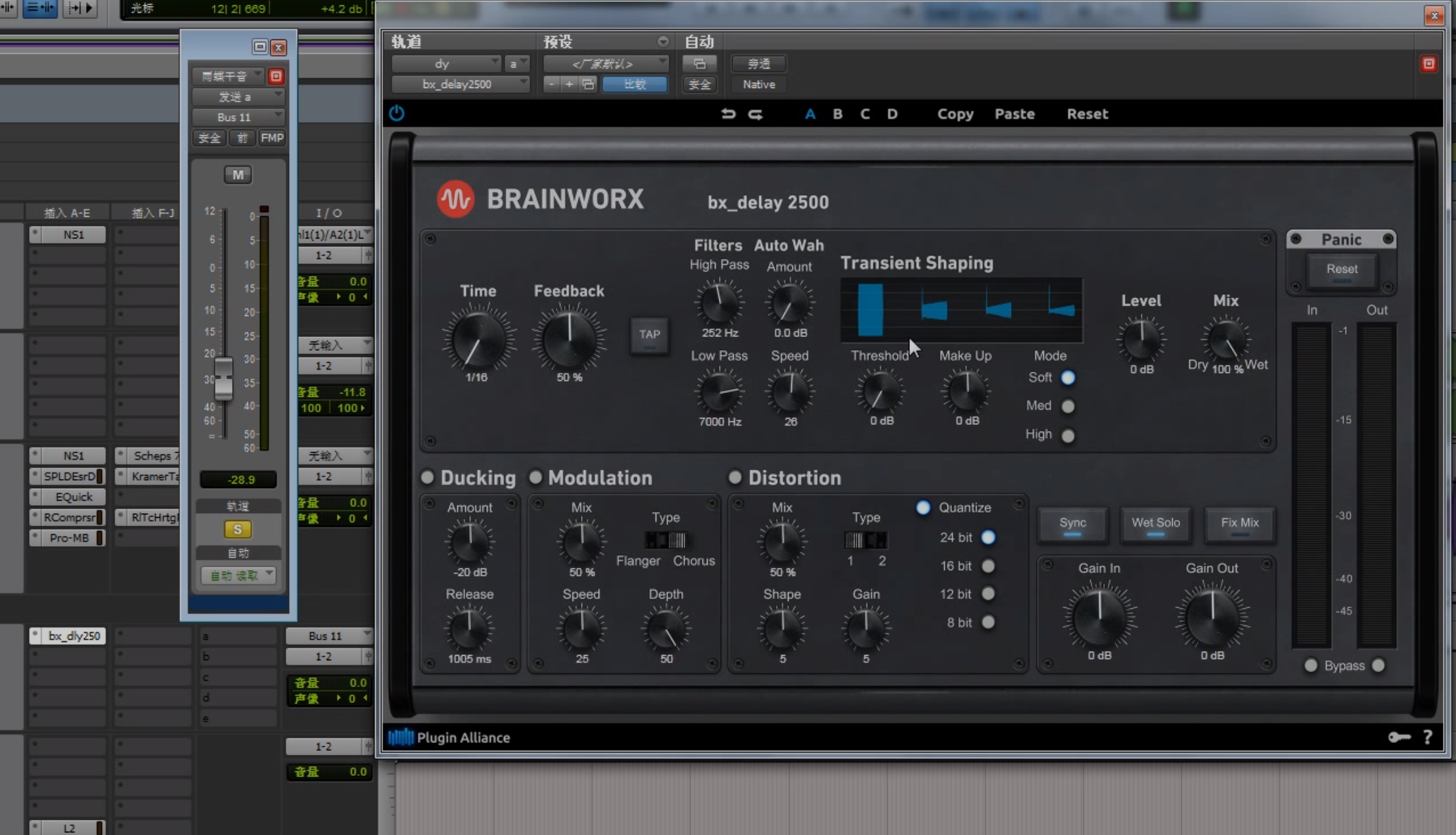Open the help question mark icon

1427,737
